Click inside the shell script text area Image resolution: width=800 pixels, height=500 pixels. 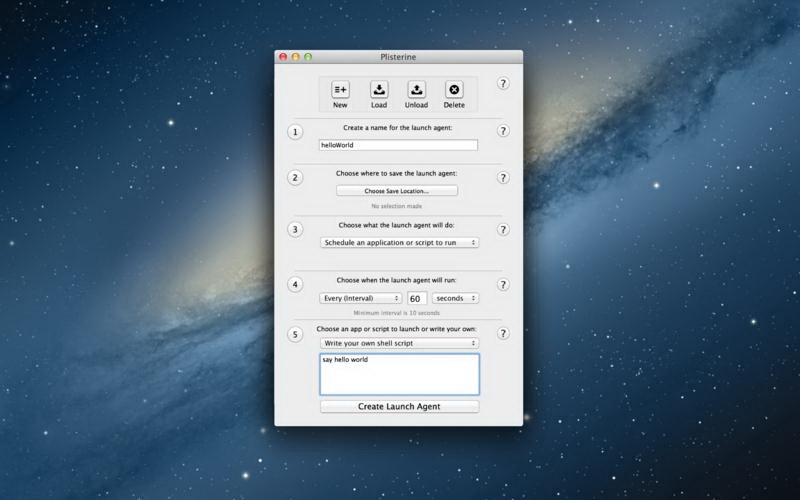399,374
